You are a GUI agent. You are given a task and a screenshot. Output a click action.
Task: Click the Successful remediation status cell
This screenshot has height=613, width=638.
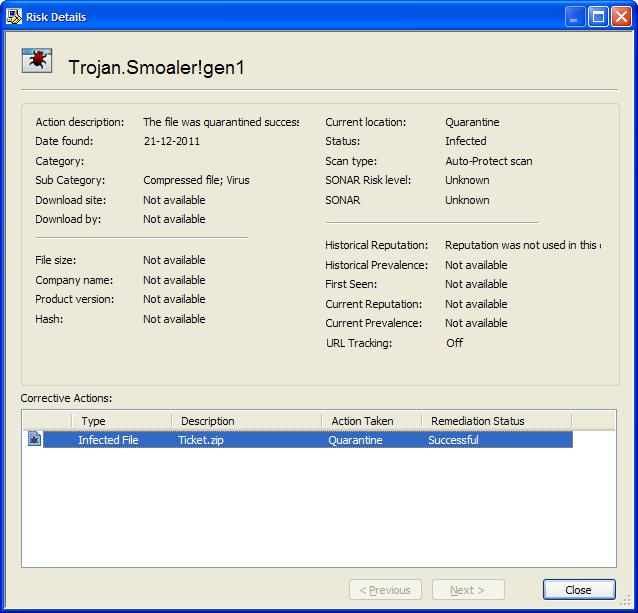[x=453, y=440]
